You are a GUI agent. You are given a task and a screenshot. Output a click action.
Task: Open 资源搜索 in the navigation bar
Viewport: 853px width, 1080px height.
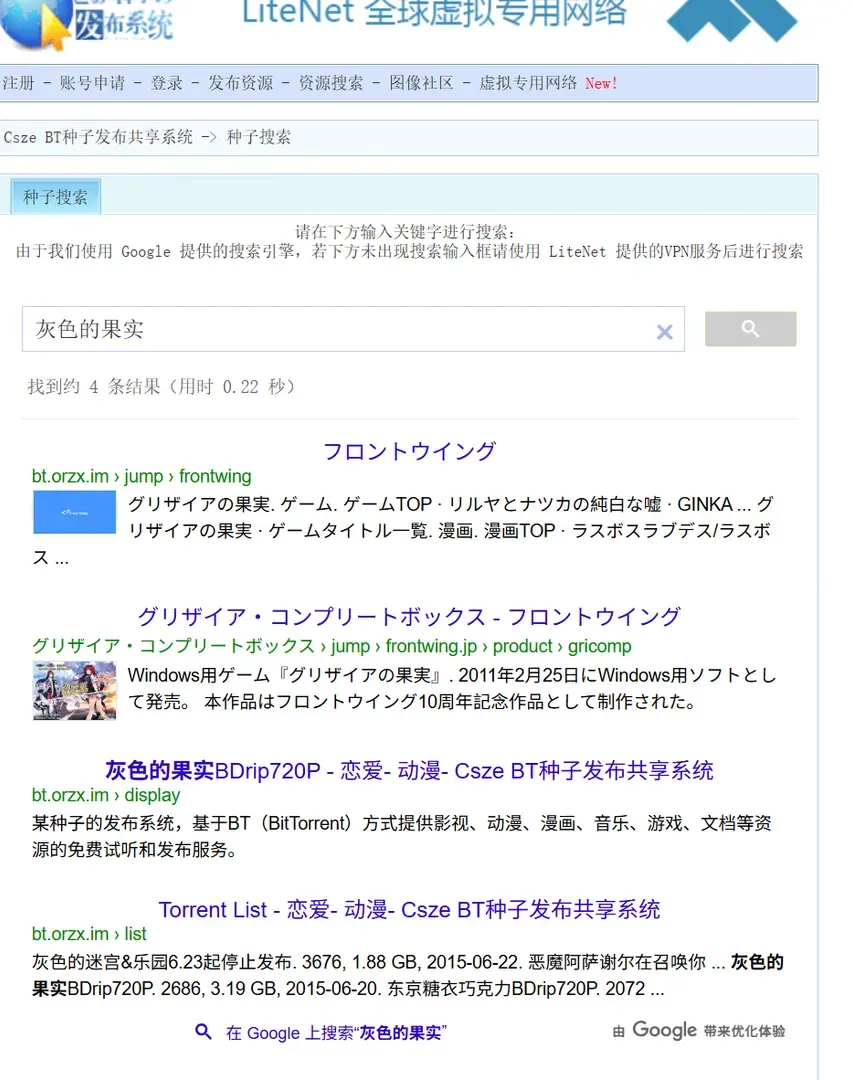[331, 83]
